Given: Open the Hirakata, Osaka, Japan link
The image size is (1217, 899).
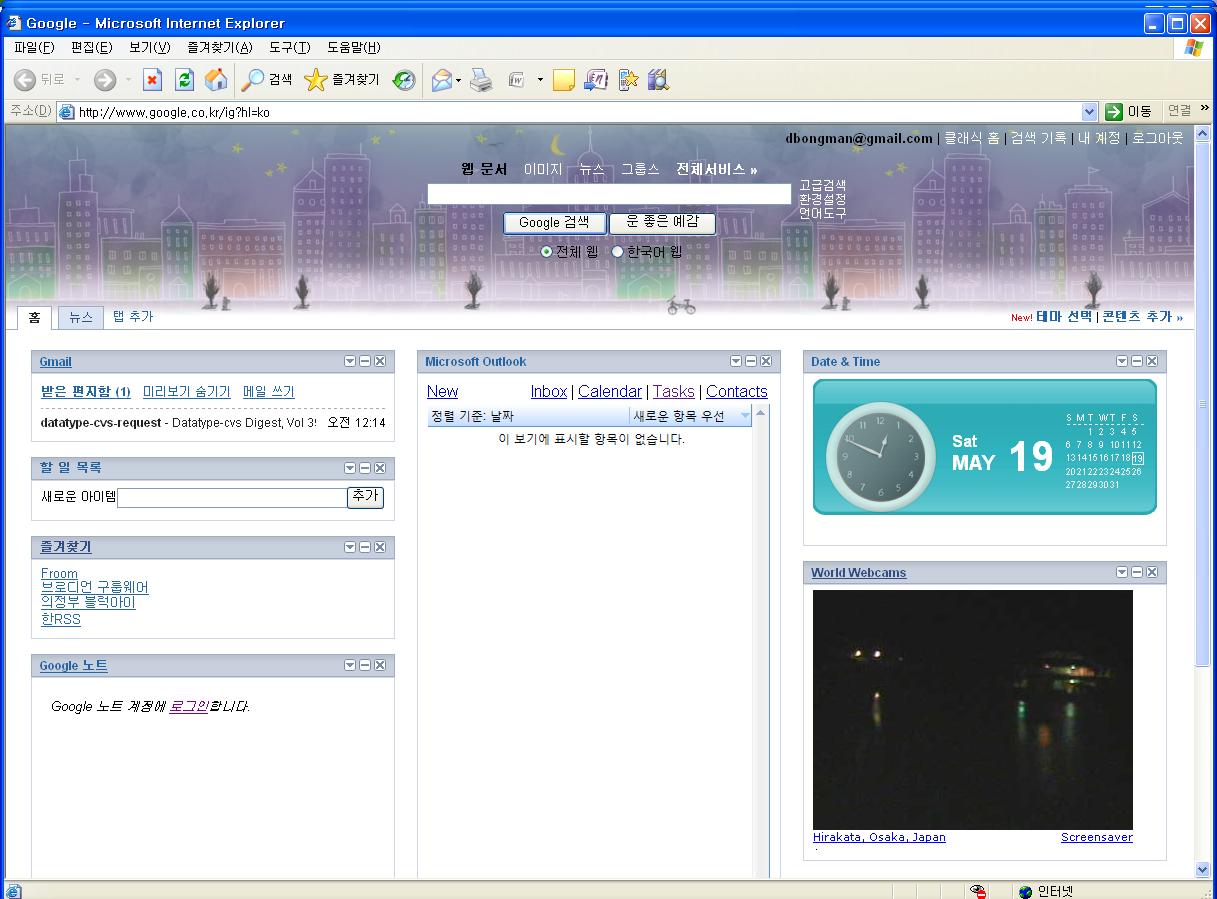Looking at the screenshot, I should [879, 837].
